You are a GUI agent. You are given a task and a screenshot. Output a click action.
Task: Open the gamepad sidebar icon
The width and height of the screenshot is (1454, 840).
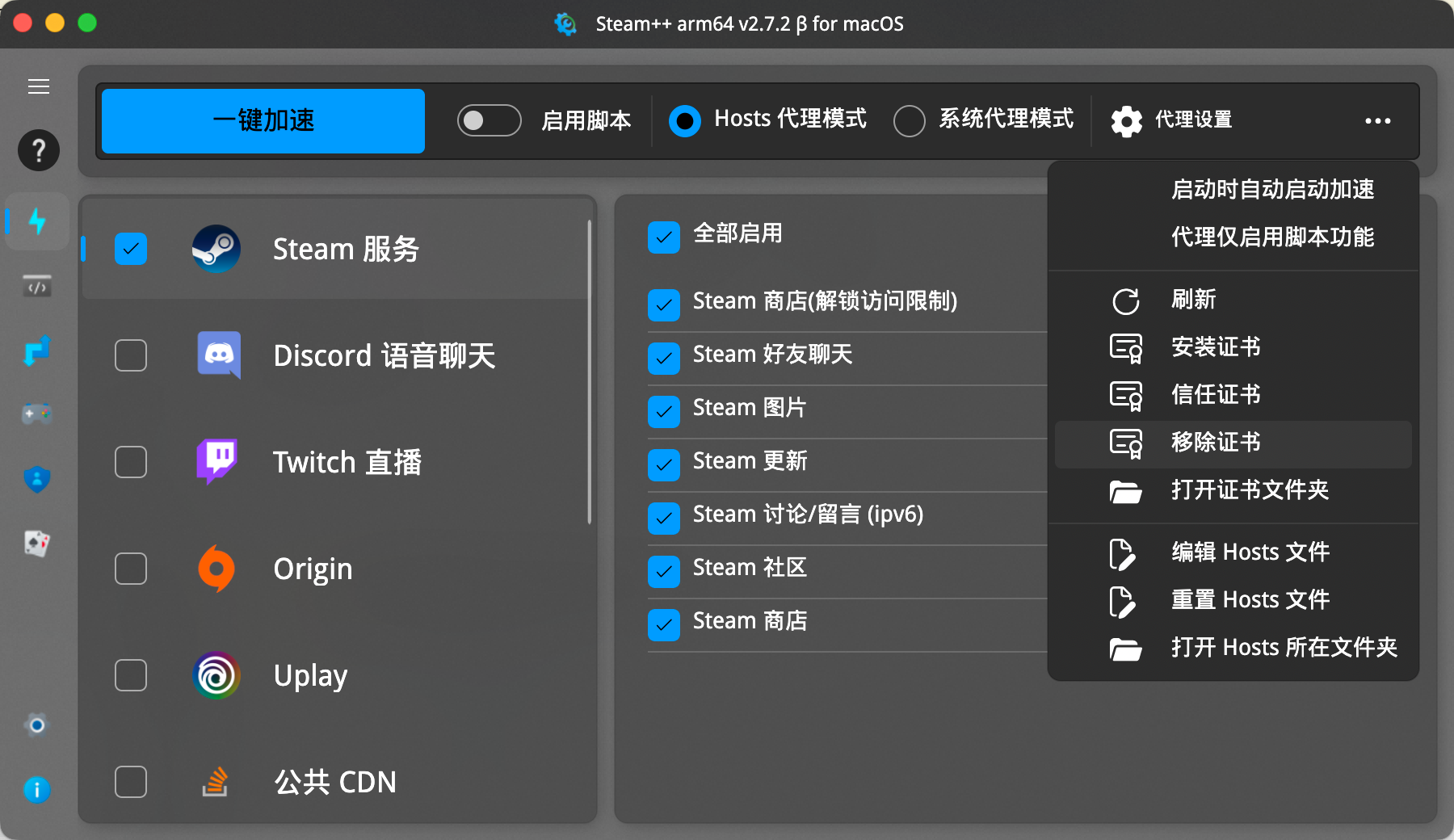[37, 414]
